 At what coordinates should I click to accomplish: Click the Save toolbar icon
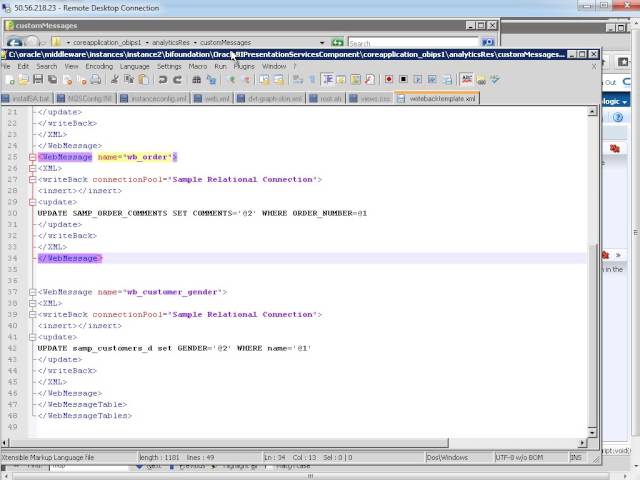coord(38,80)
